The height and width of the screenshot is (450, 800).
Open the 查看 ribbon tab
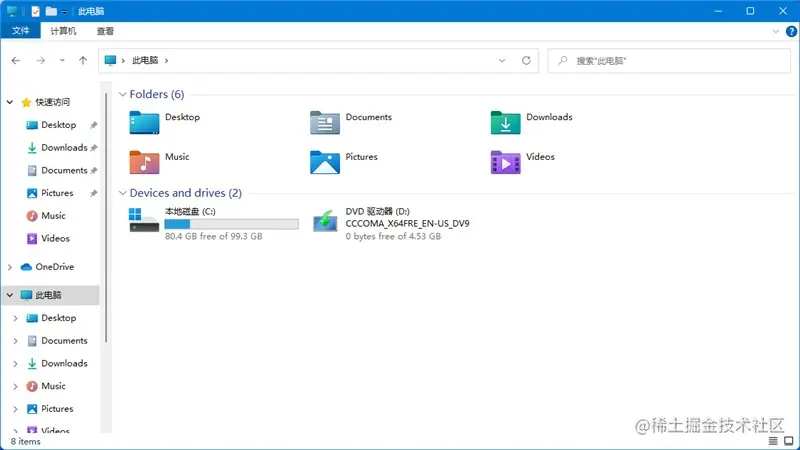(105, 31)
